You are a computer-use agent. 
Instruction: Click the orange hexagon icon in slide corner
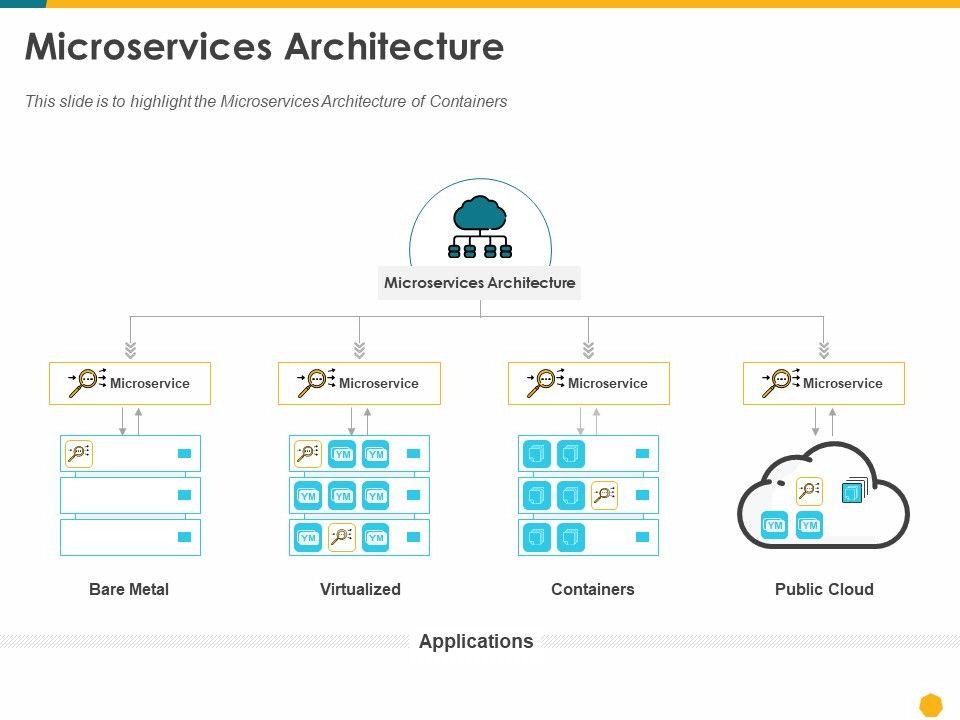click(x=931, y=705)
